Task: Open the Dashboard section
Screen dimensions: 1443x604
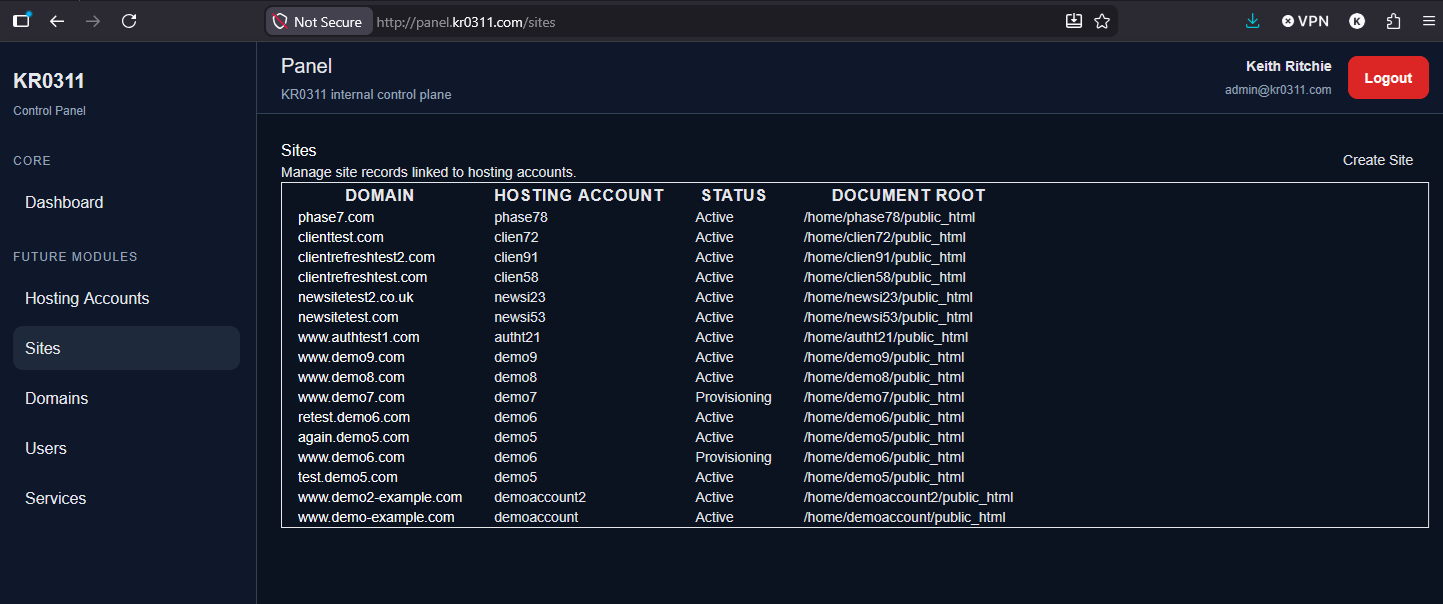Action: coord(64,202)
